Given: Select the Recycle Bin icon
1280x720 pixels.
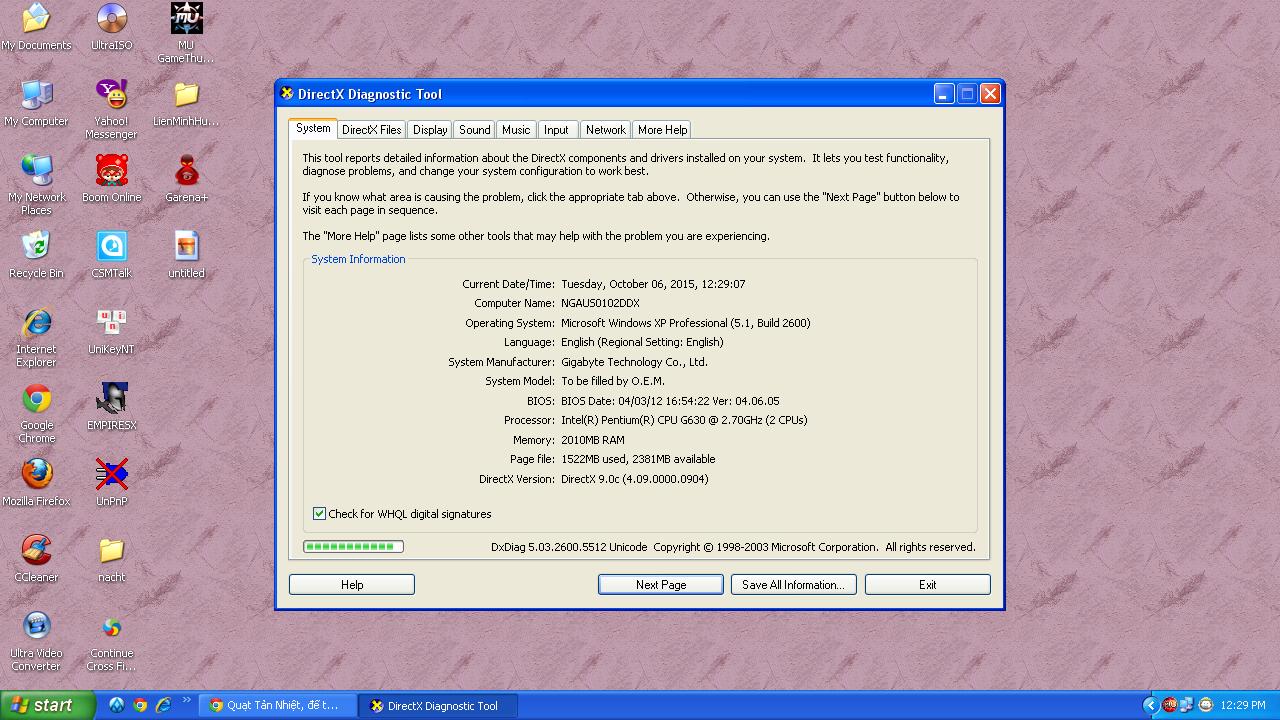Looking at the screenshot, I should [36, 255].
